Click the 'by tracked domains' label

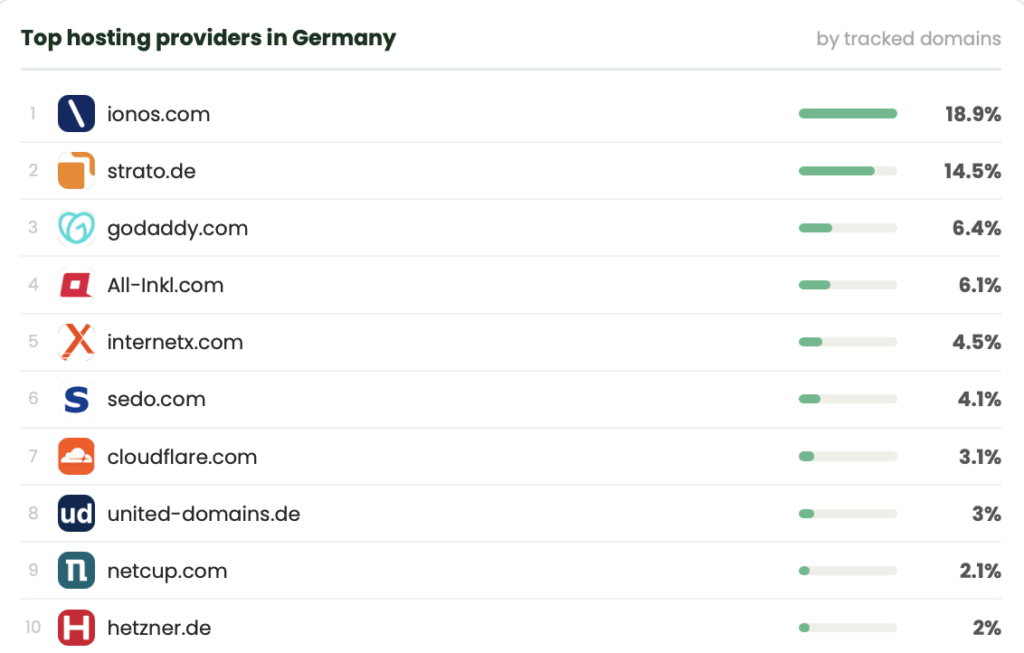point(908,39)
